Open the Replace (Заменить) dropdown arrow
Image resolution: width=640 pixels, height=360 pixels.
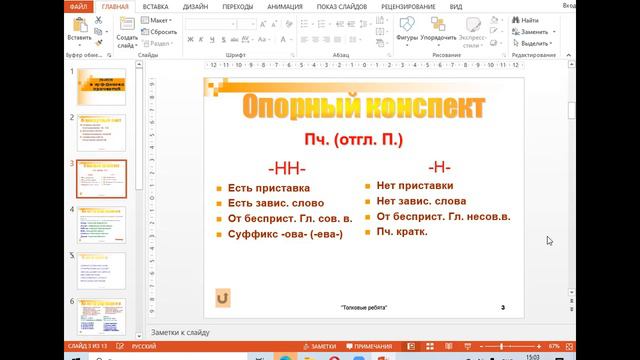pyautogui.click(x=554, y=31)
